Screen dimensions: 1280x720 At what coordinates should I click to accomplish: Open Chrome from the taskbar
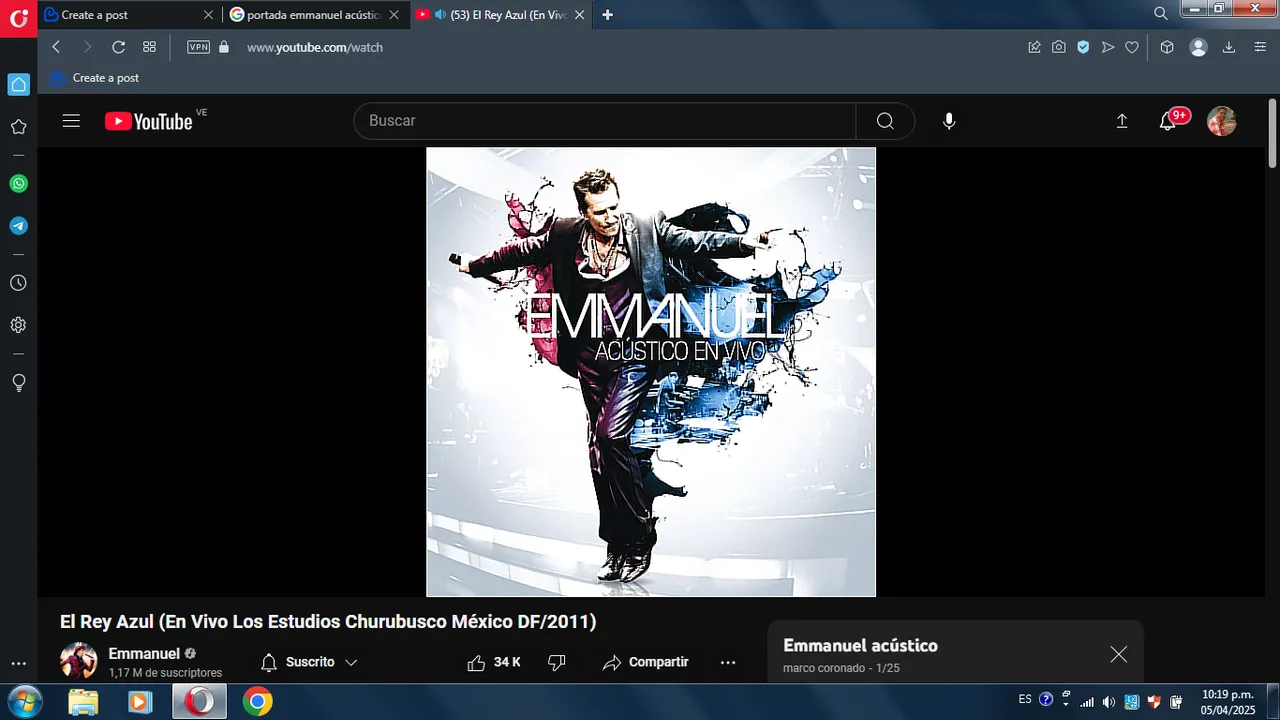258,702
